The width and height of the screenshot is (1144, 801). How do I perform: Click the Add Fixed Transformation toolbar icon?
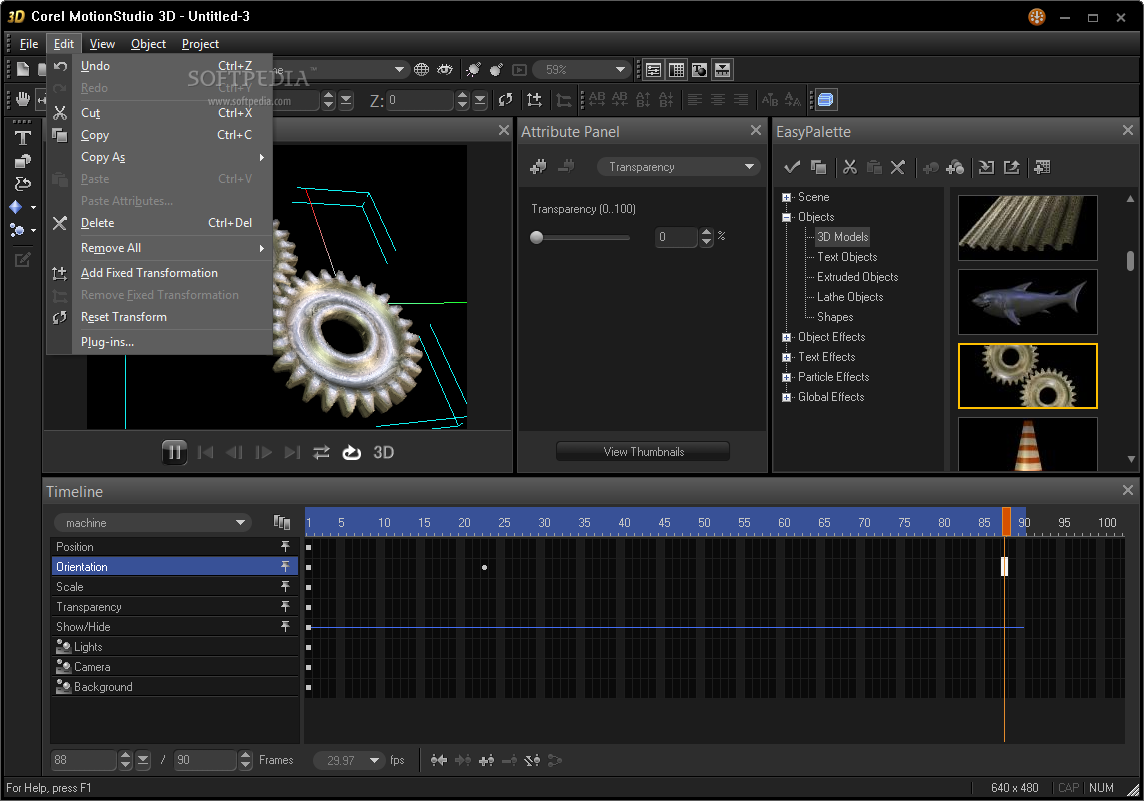tap(535, 100)
